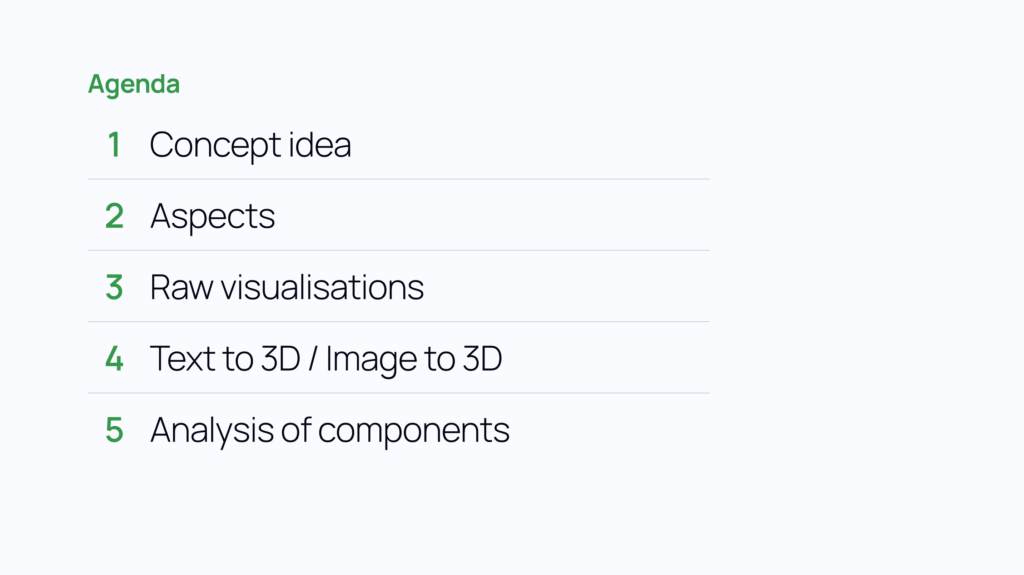Viewport: 1024px width, 575px height.
Task: Select the green number 2
Action: click(114, 216)
